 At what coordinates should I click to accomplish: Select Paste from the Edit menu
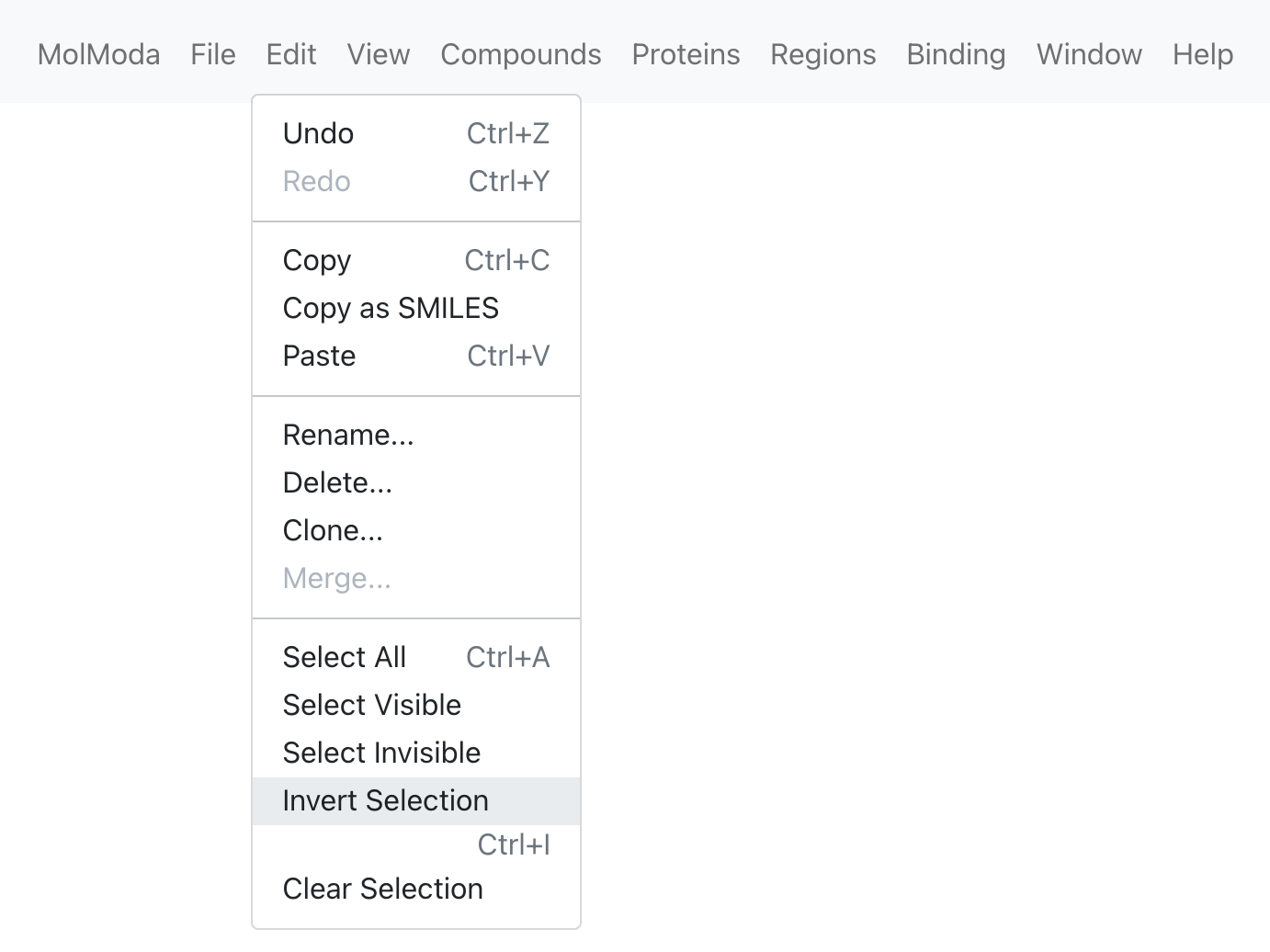click(x=416, y=356)
